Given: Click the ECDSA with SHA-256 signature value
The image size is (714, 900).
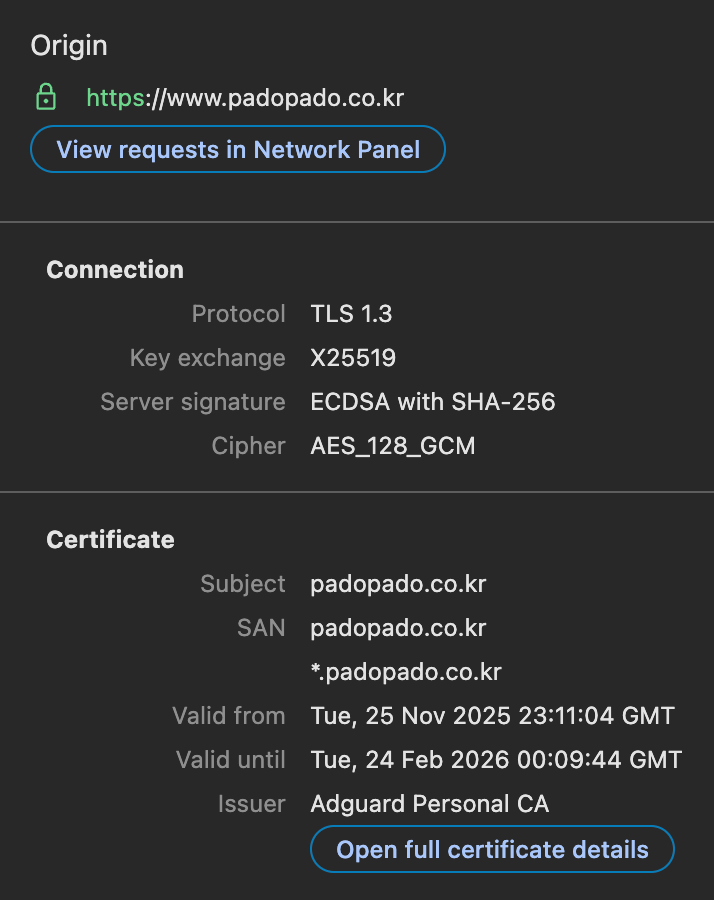Looking at the screenshot, I should (x=432, y=402).
